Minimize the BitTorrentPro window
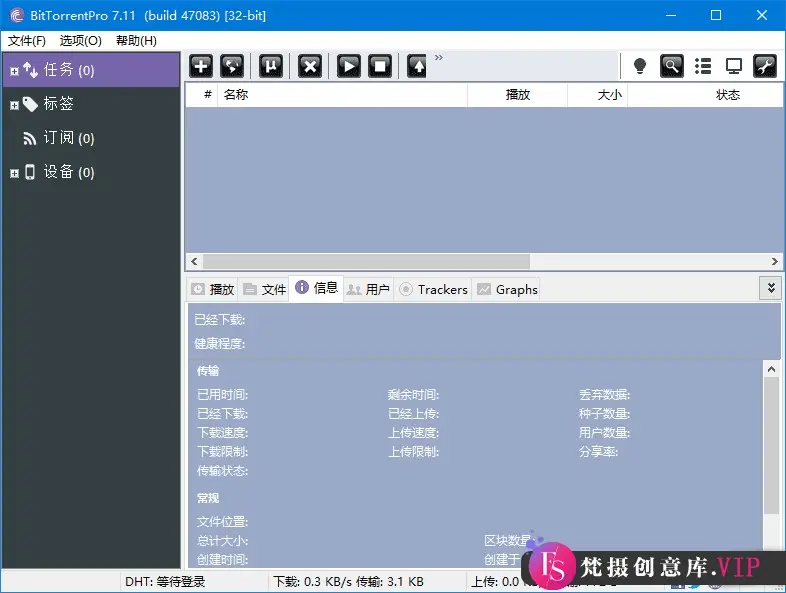The image size is (786, 593). click(671, 16)
